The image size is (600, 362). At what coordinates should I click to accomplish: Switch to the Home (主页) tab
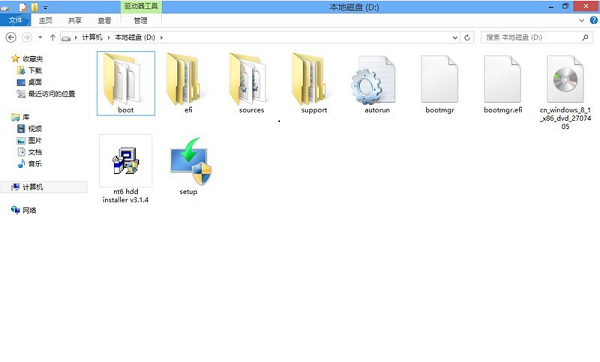point(45,20)
